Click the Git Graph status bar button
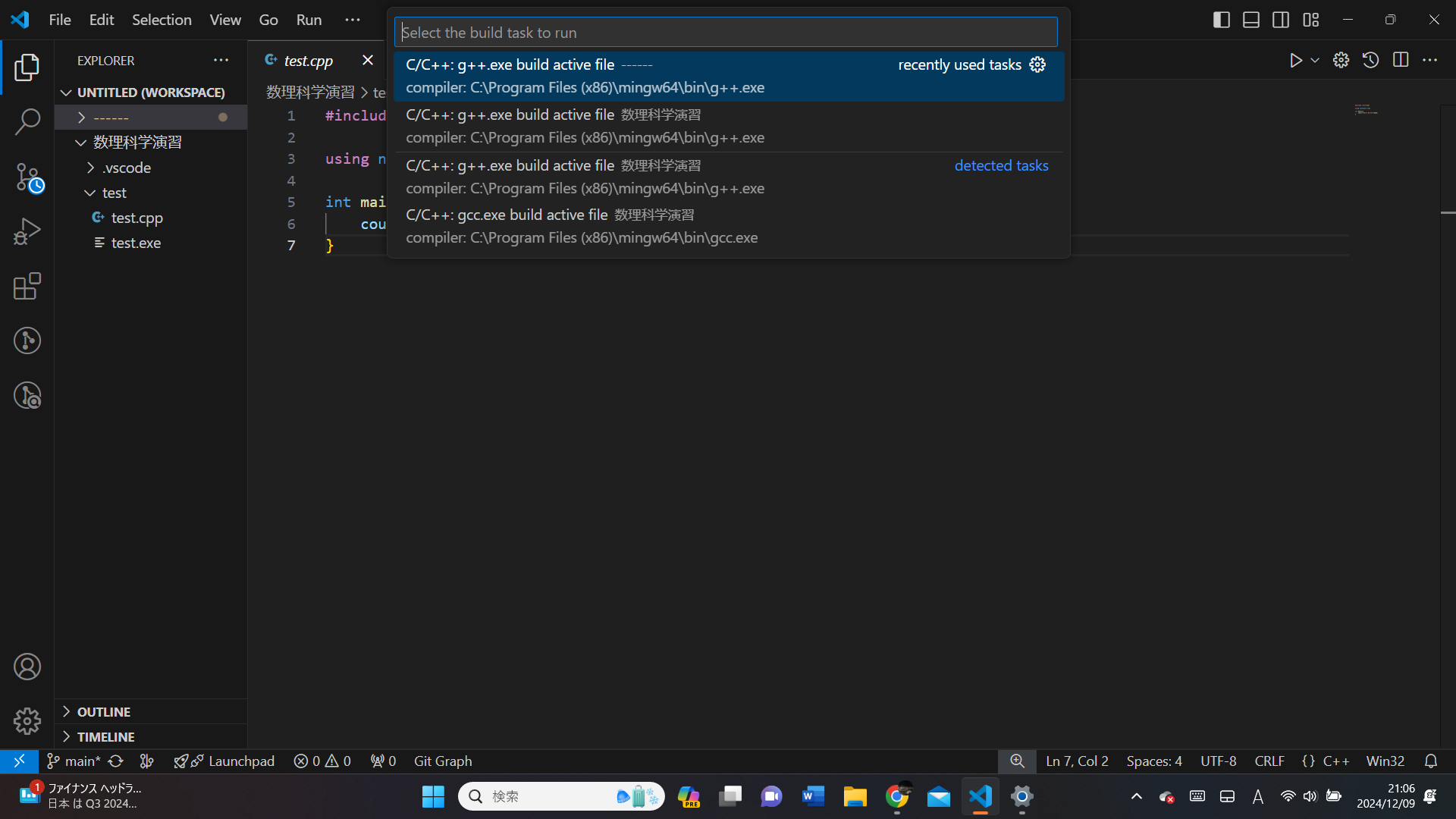This screenshot has height=819, width=1456. pos(442,761)
